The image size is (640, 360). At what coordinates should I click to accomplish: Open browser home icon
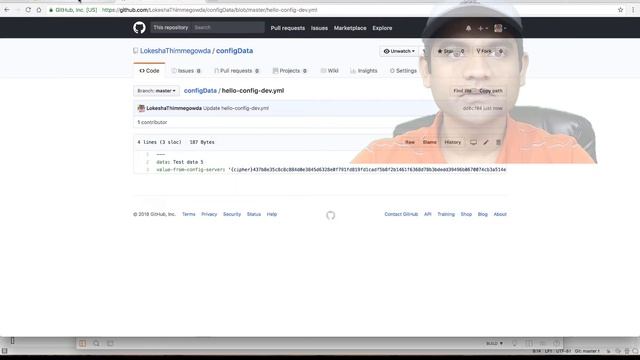[x=39, y=10]
